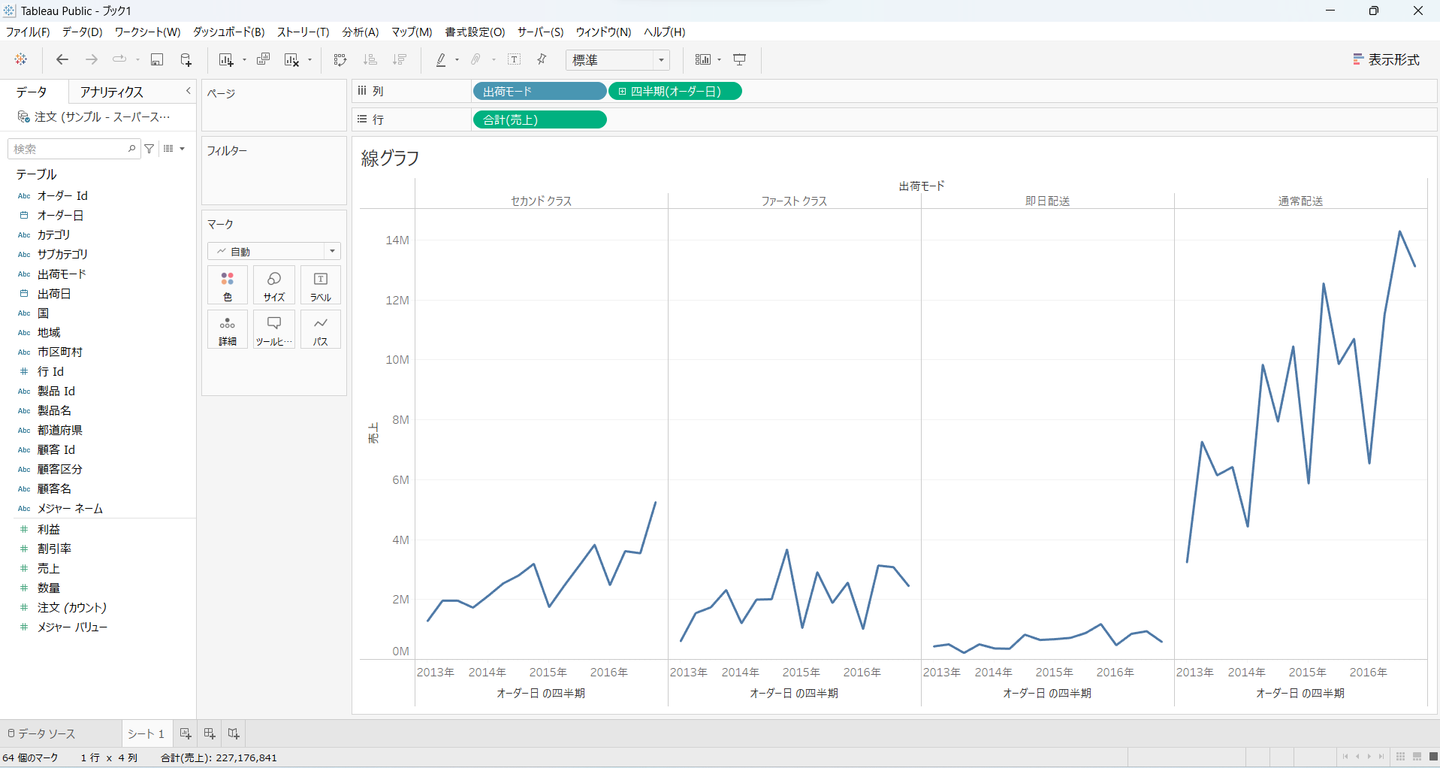Click the 通常配送 column header

(x=1300, y=201)
